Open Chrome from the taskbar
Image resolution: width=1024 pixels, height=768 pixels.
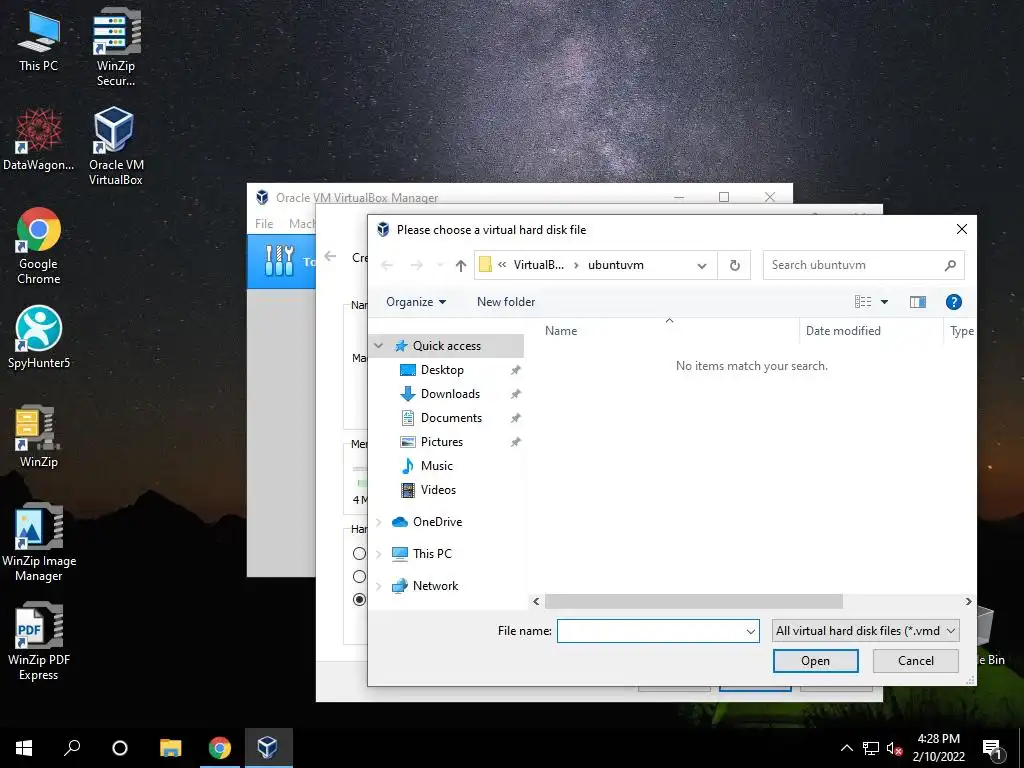tap(219, 748)
